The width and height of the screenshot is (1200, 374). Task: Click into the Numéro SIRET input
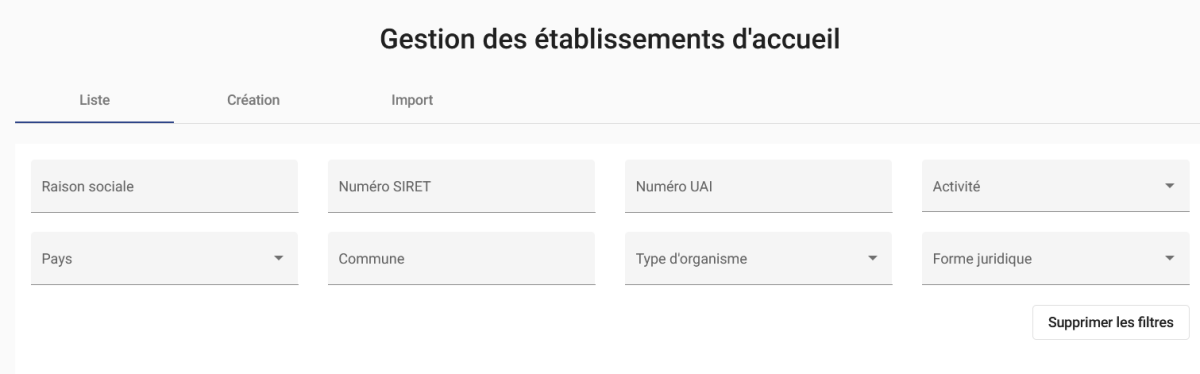(461, 186)
